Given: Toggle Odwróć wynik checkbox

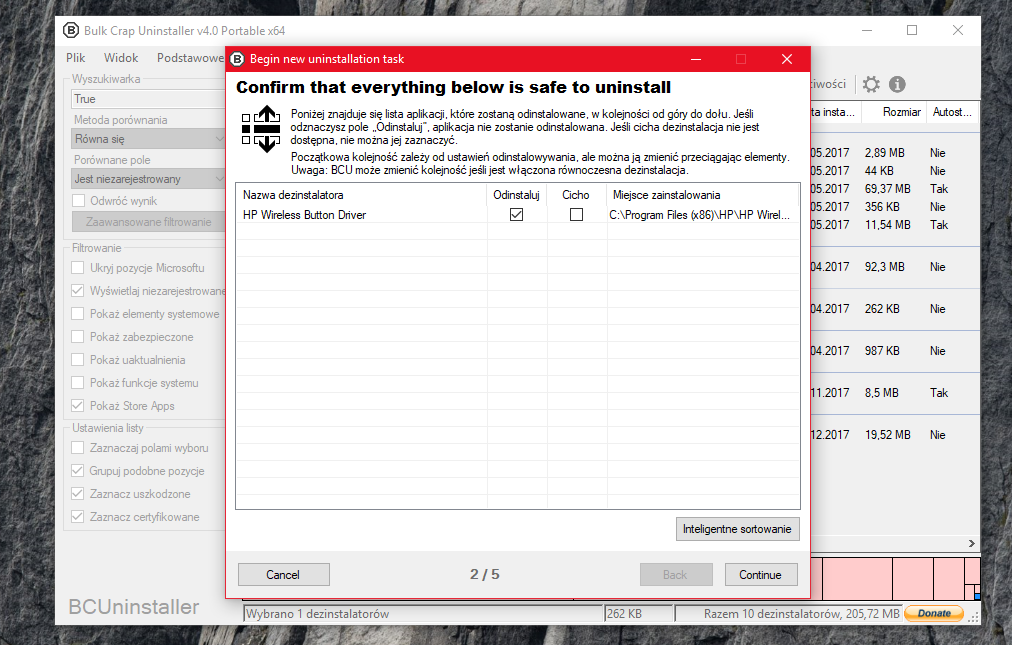Looking at the screenshot, I should [79, 201].
